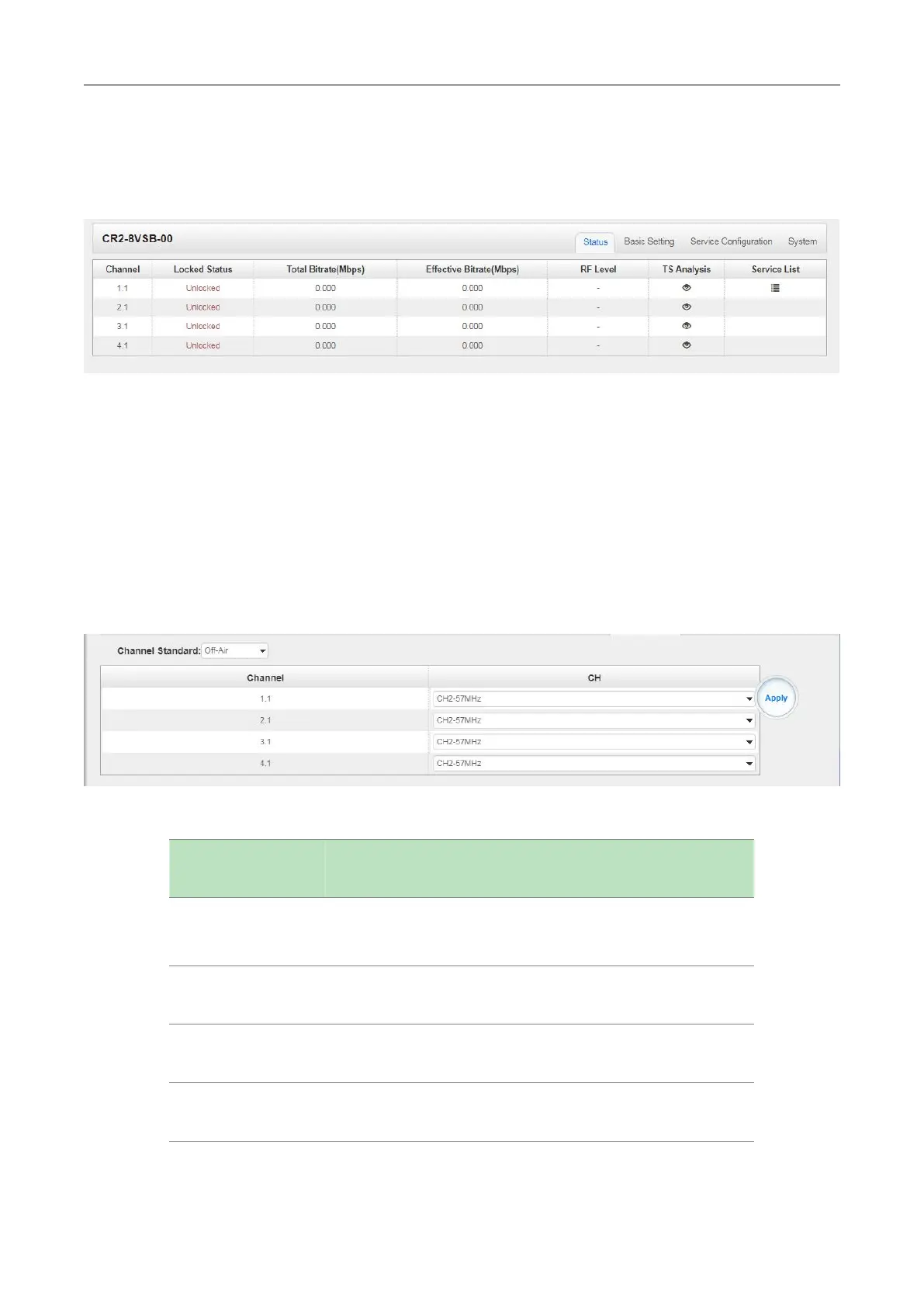The image size is (924, 1307).
Task: Switch to the Basic Setting tab
Action: point(649,241)
